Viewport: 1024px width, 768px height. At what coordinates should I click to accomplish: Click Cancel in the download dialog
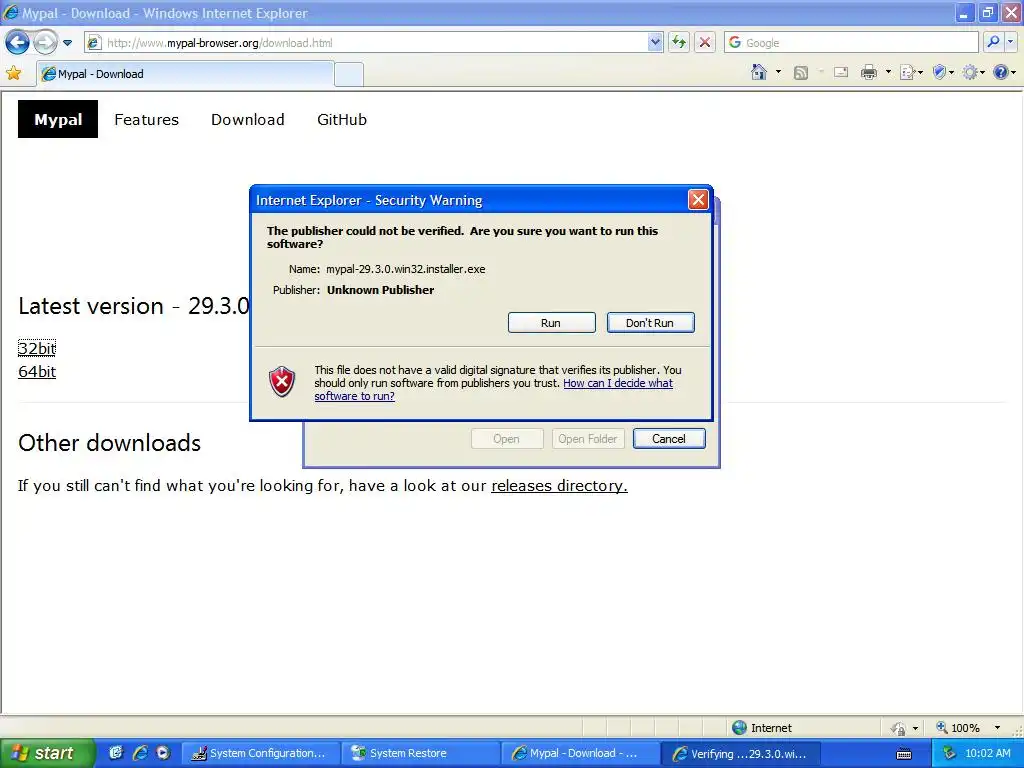click(669, 439)
